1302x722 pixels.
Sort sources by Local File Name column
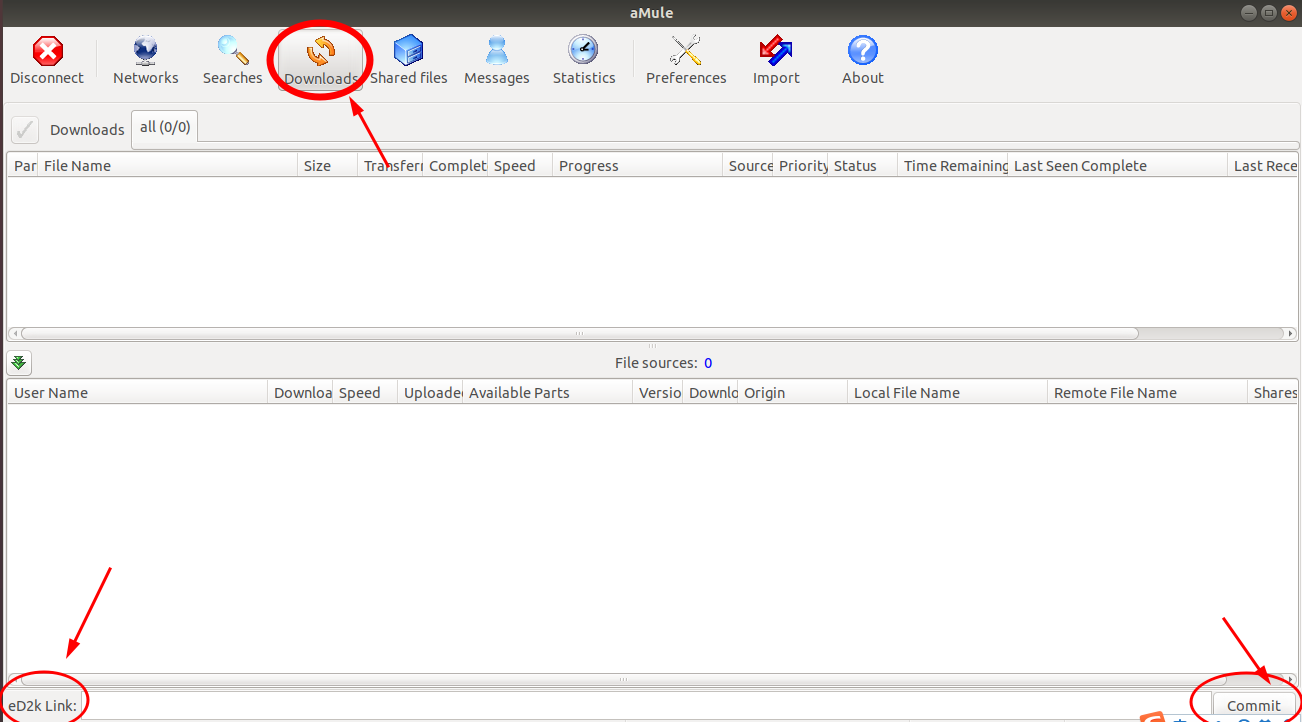pyautogui.click(x=948, y=393)
